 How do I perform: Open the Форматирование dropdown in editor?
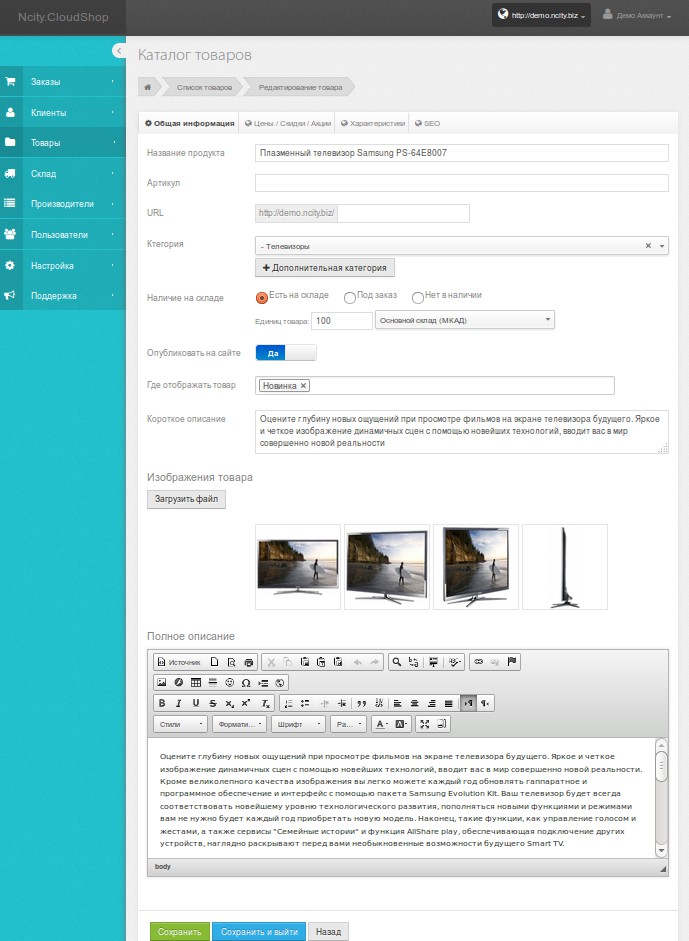(x=239, y=724)
